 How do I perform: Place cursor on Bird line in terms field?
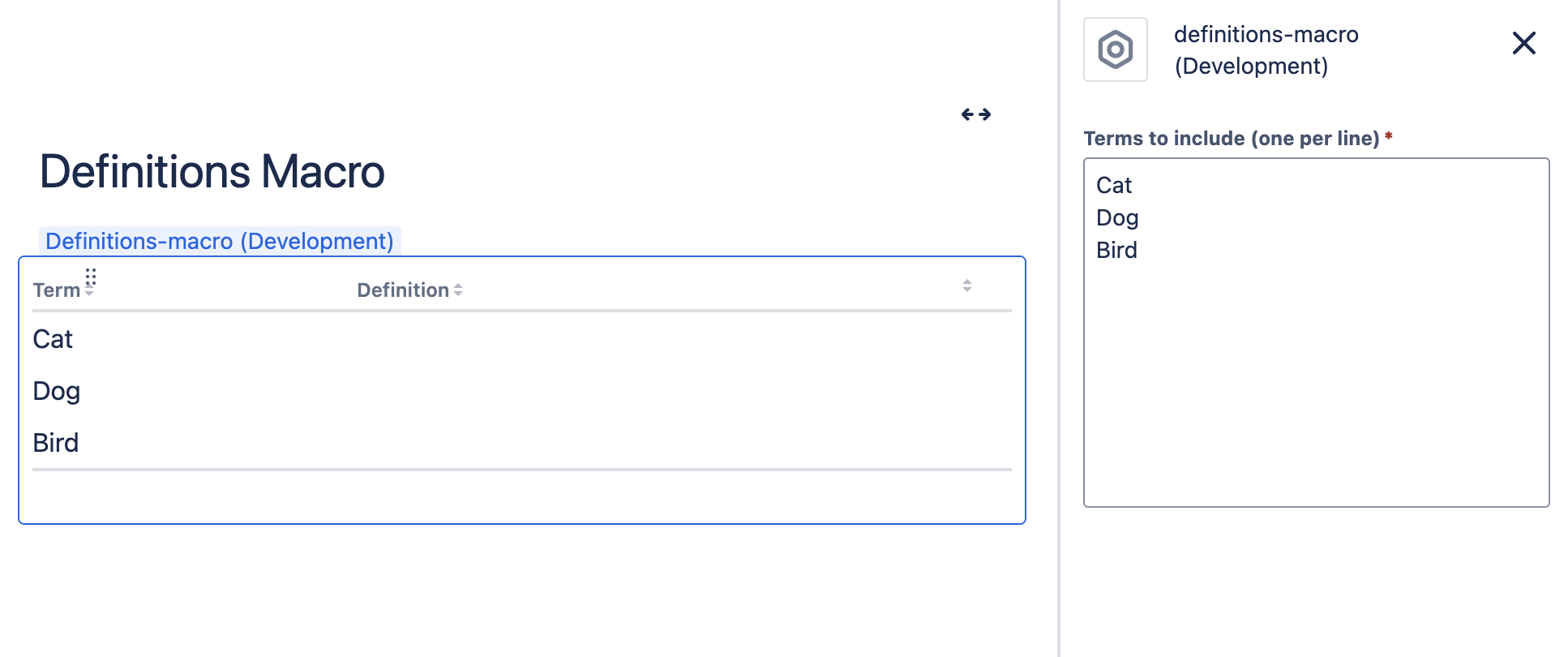click(1116, 251)
